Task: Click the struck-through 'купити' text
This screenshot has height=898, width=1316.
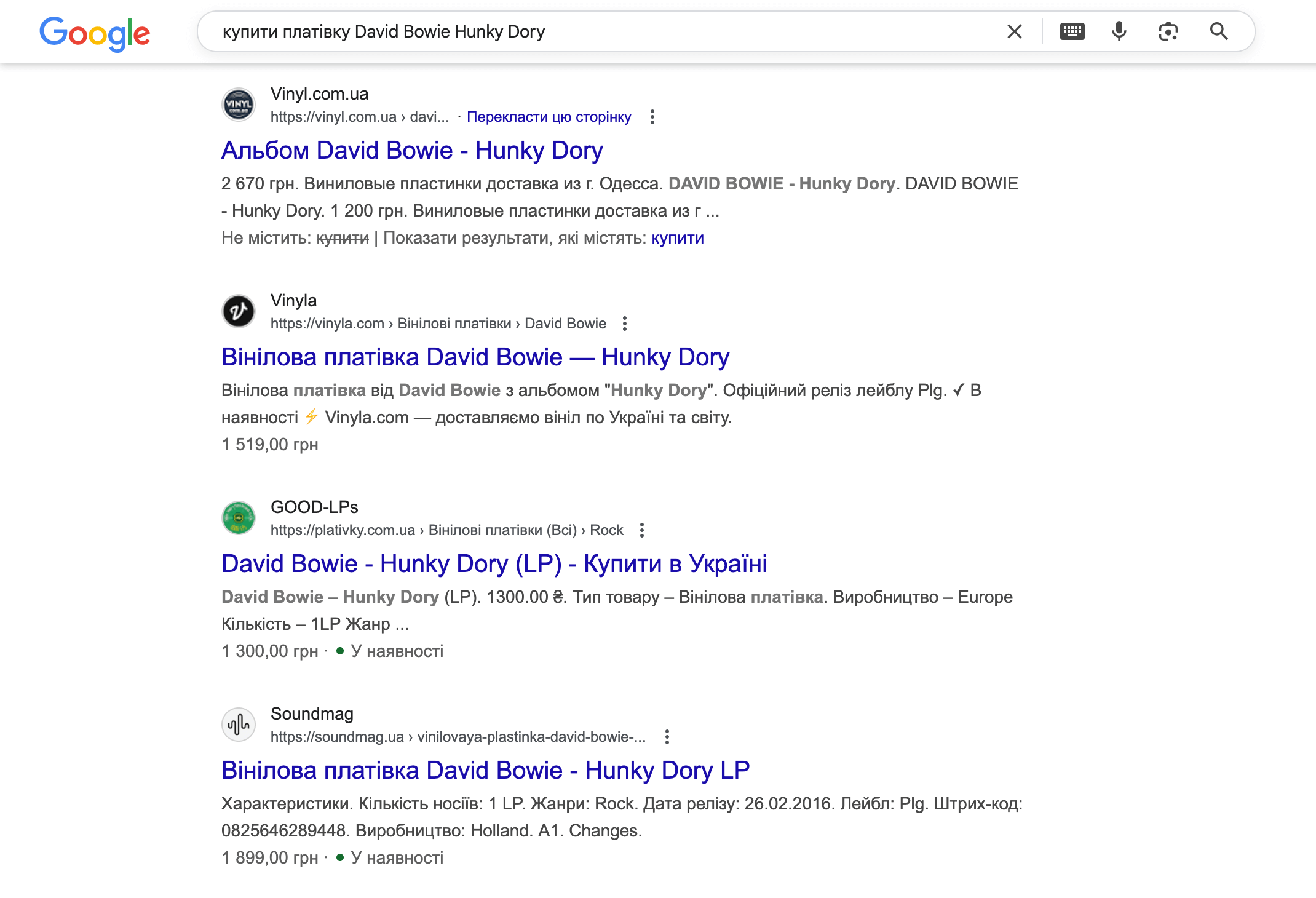Action: (343, 238)
